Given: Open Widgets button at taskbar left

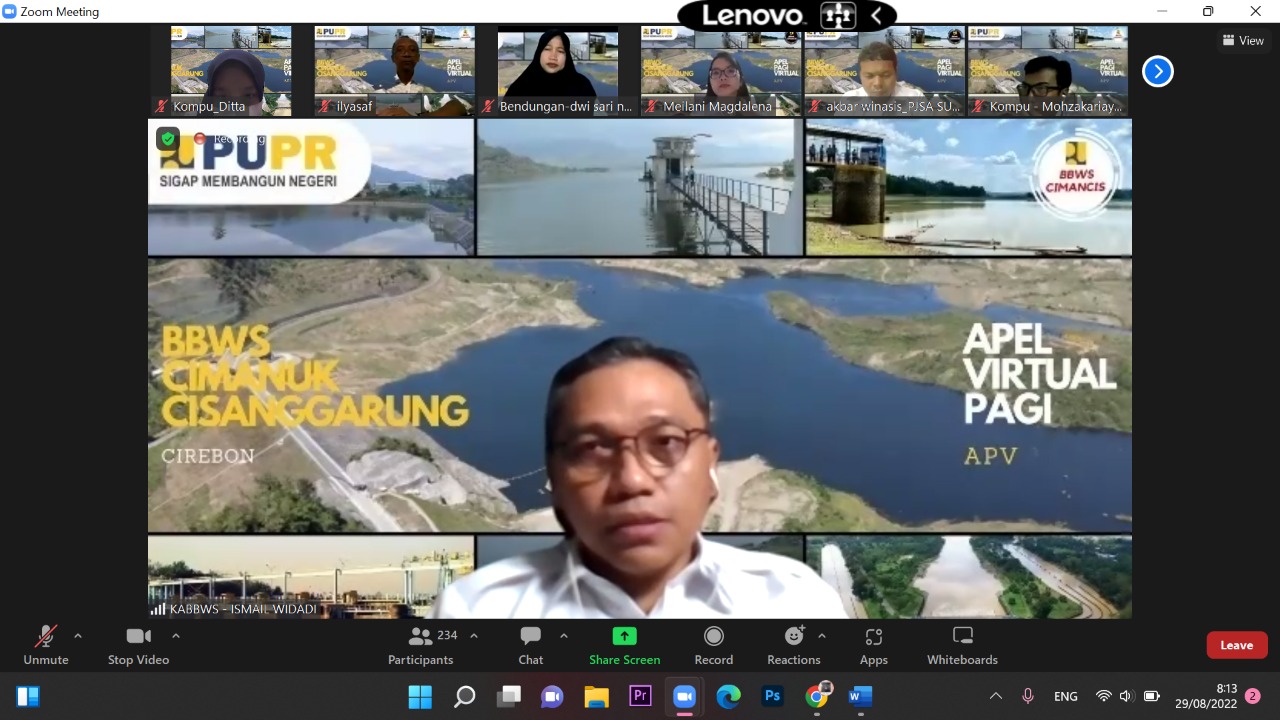Looking at the screenshot, I should (28, 696).
